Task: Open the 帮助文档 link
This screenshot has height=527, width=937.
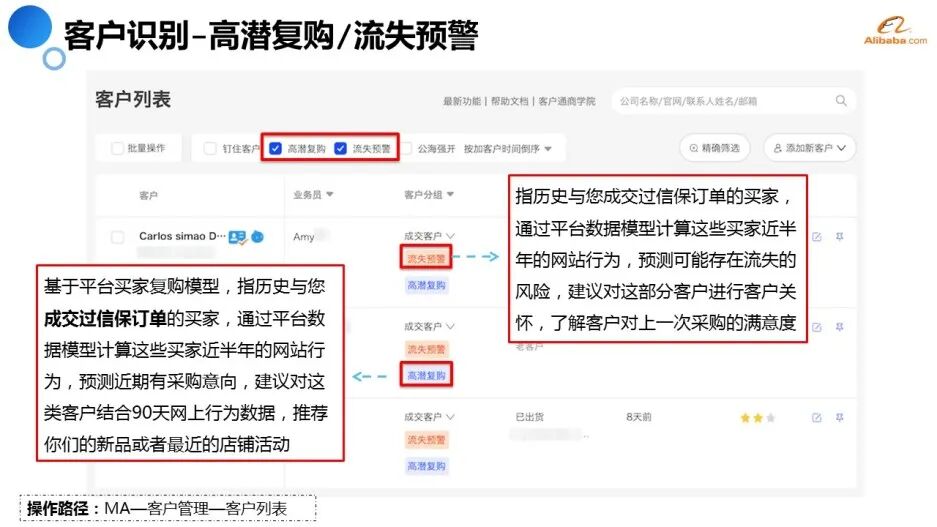Action: pyautogui.click(x=510, y=101)
